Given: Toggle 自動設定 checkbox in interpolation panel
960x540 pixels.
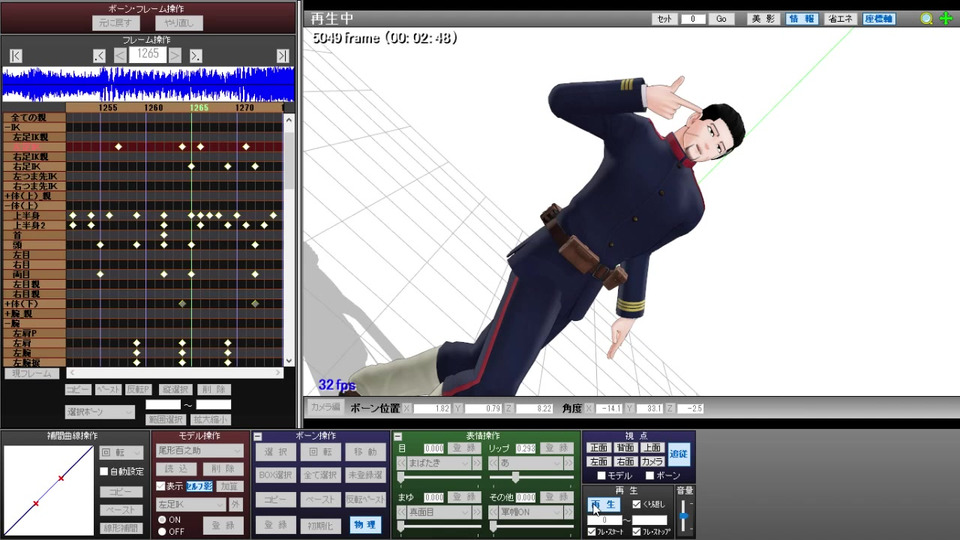Looking at the screenshot, I should click(x=104, y=471).
